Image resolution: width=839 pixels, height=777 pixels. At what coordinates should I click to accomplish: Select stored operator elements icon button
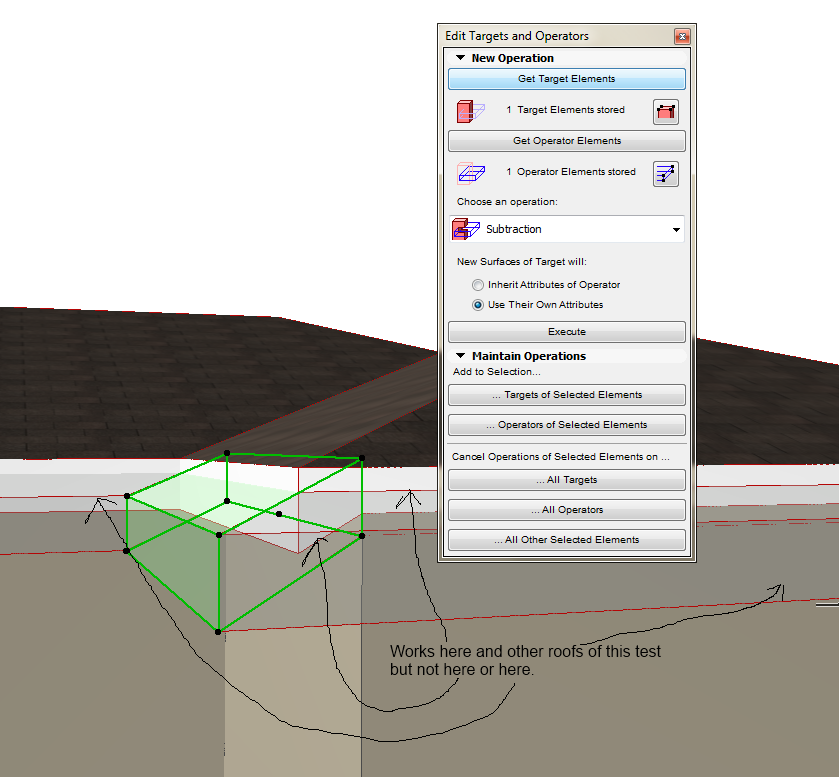[666, 174]
